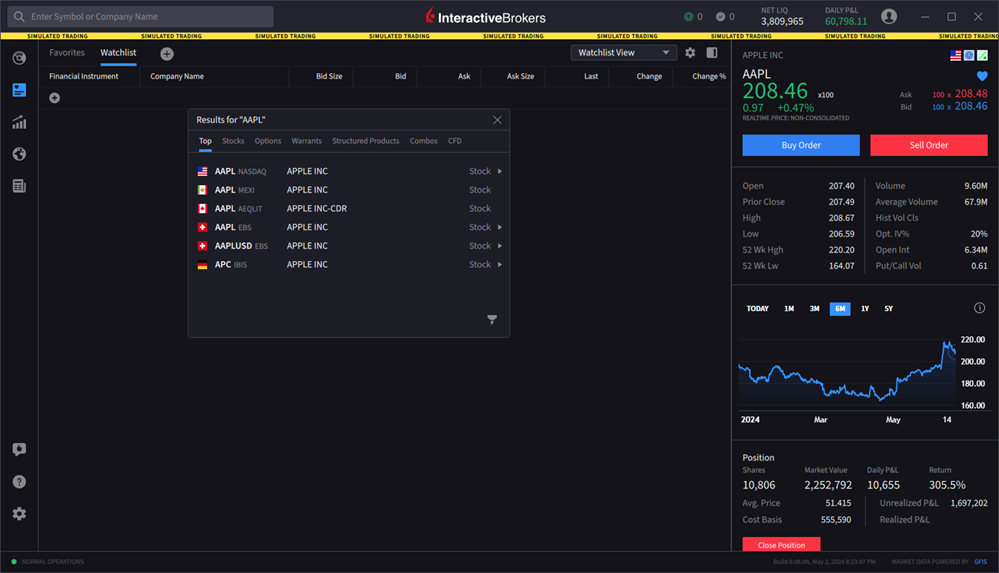999x573 pixels.
Task: Switch to the Warrants results tab
Action: click(x=306, y=141)
